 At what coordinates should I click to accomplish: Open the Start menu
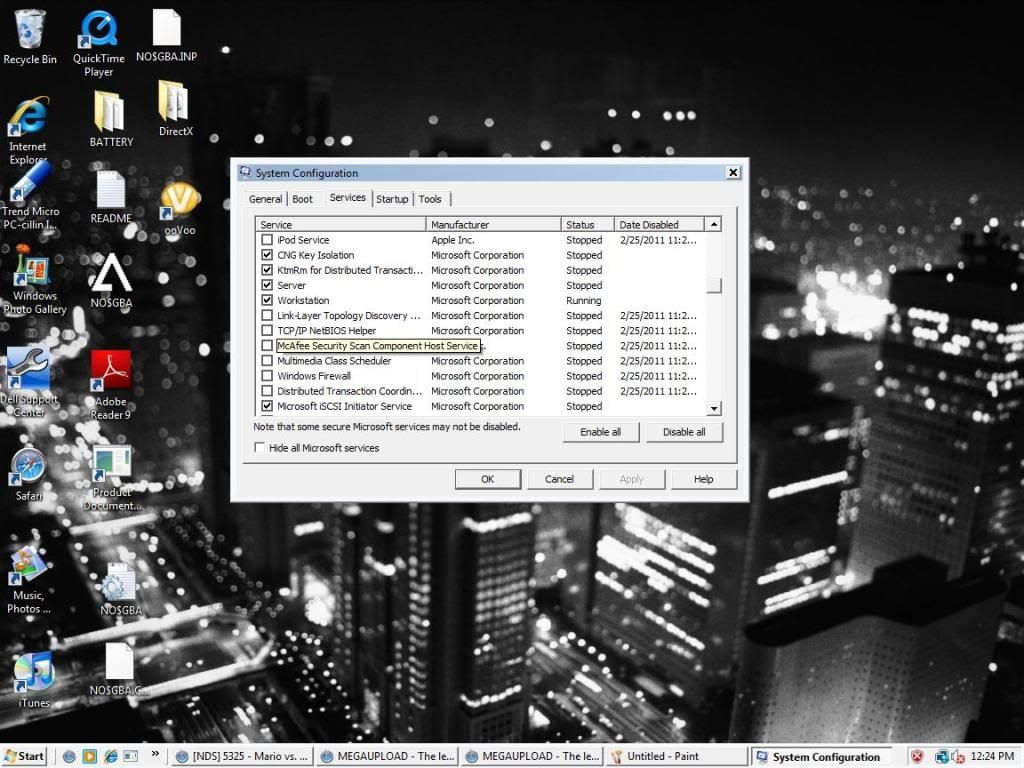(x=24, y=756)
